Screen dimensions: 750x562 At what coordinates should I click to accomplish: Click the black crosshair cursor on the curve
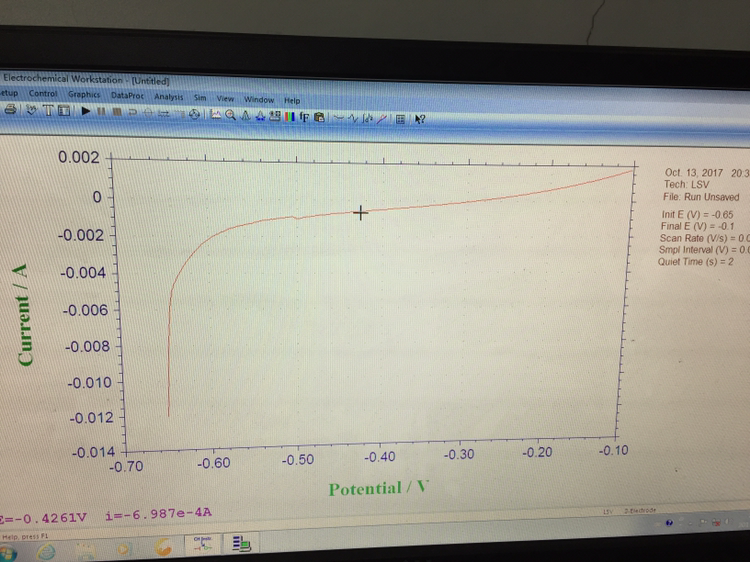361,213
